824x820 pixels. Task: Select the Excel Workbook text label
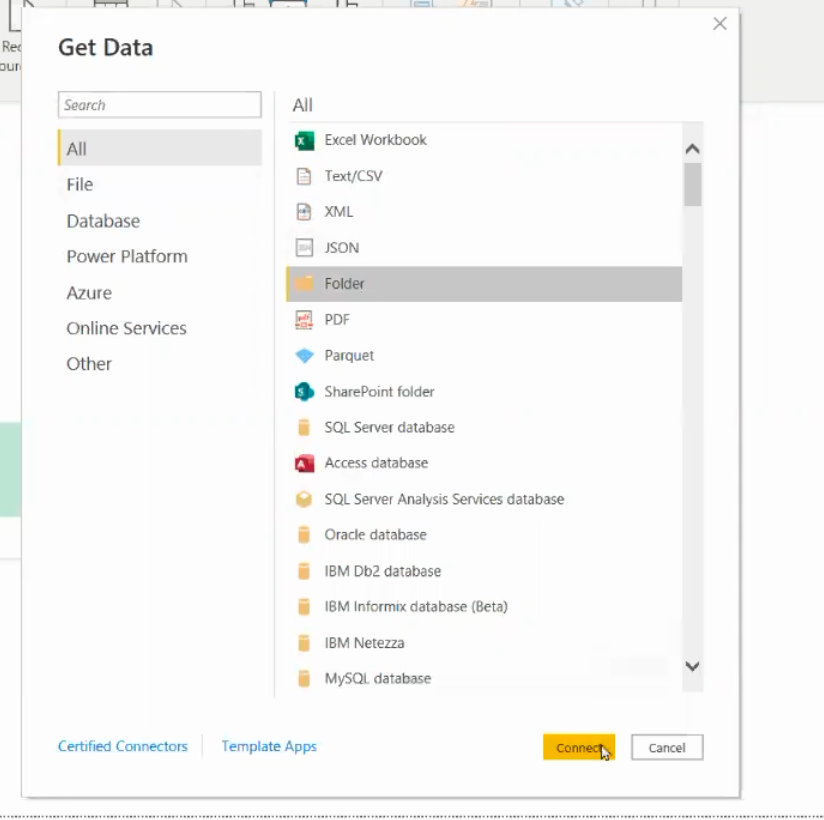click(375, 140)
